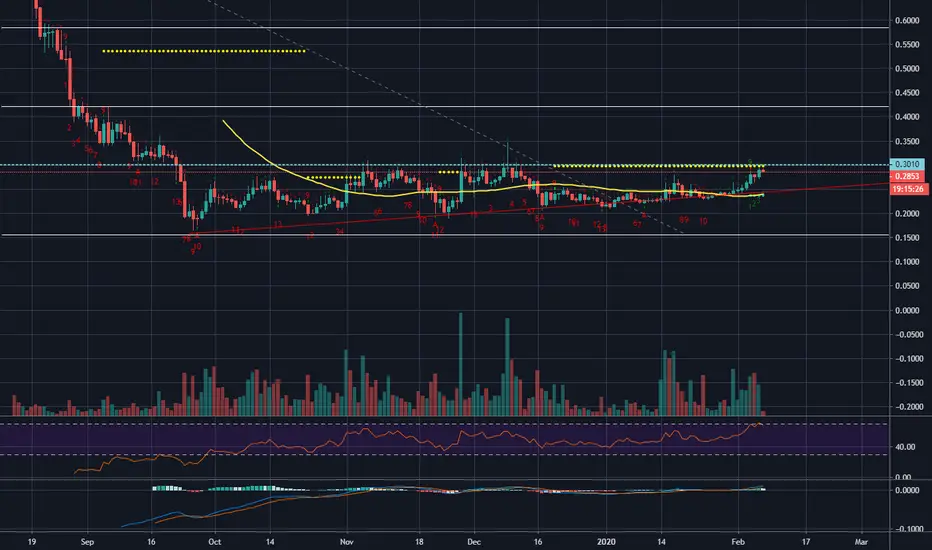Select the top white horizontal line near 0.5850

pos(446,27)
